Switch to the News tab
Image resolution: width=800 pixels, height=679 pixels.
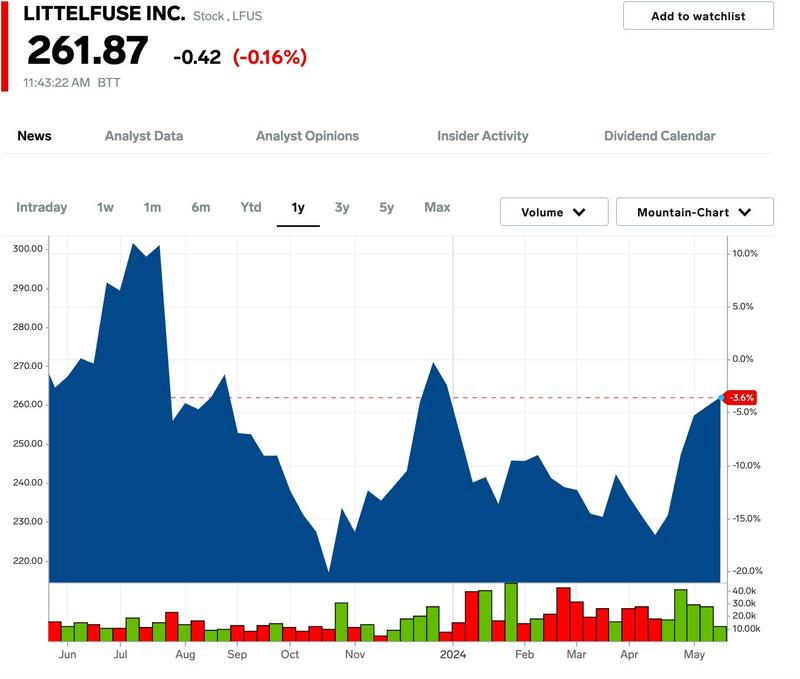coord(34,136)
